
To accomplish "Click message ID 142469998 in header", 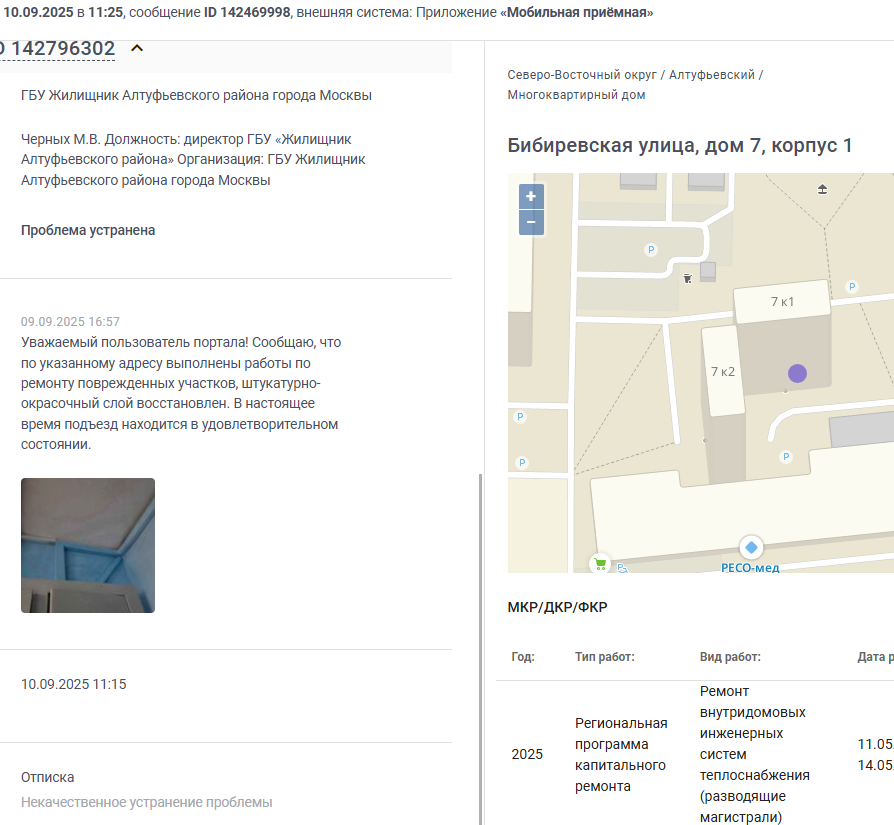I will tap(247, 13).
